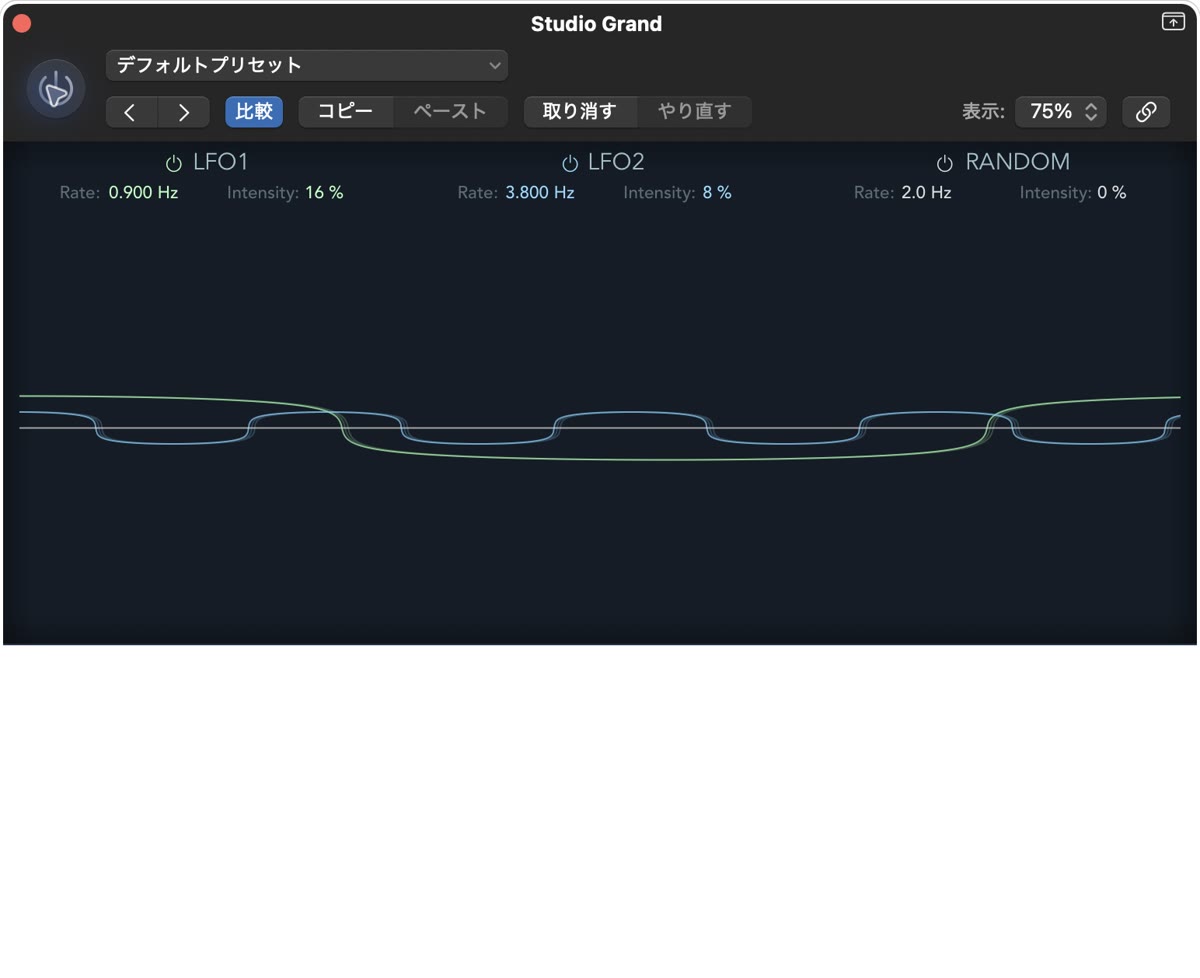Click the 取り消す undo button
Image resolution: width=1200 pixels, height=978 pixels.
click(x=580, y=111)
